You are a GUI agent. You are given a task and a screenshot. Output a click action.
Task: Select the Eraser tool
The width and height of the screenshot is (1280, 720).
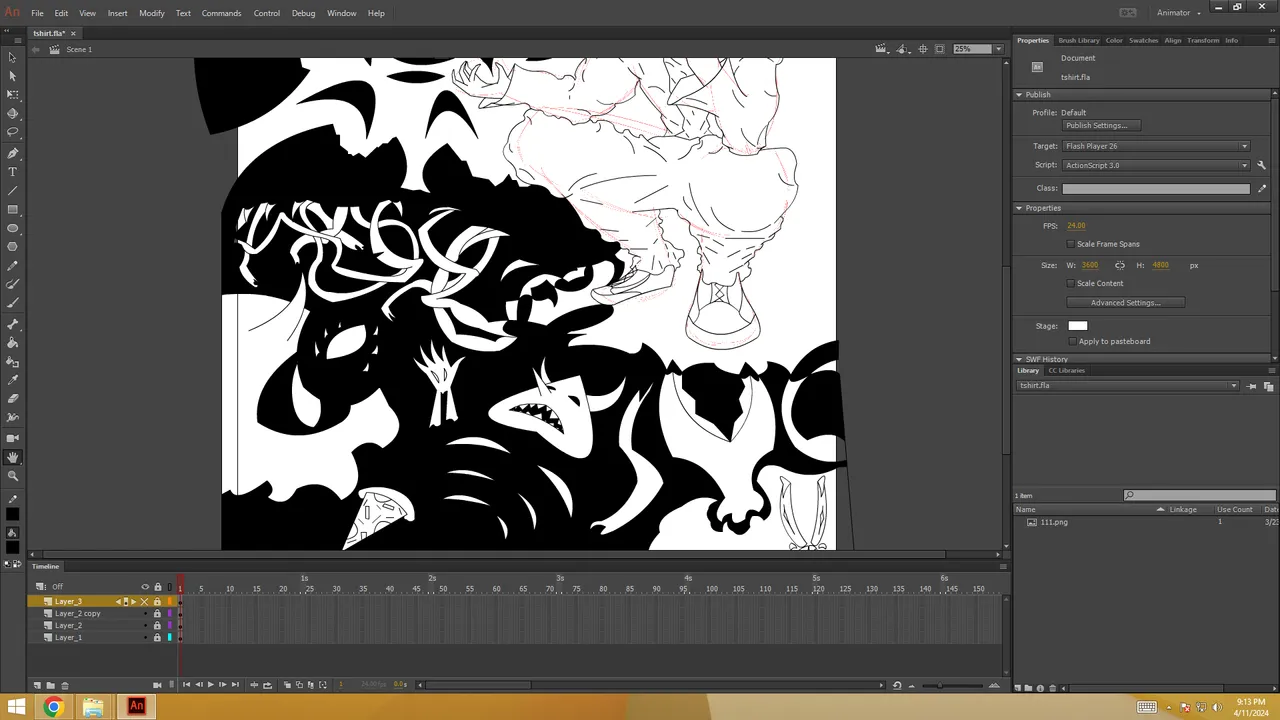coord(12,399)
